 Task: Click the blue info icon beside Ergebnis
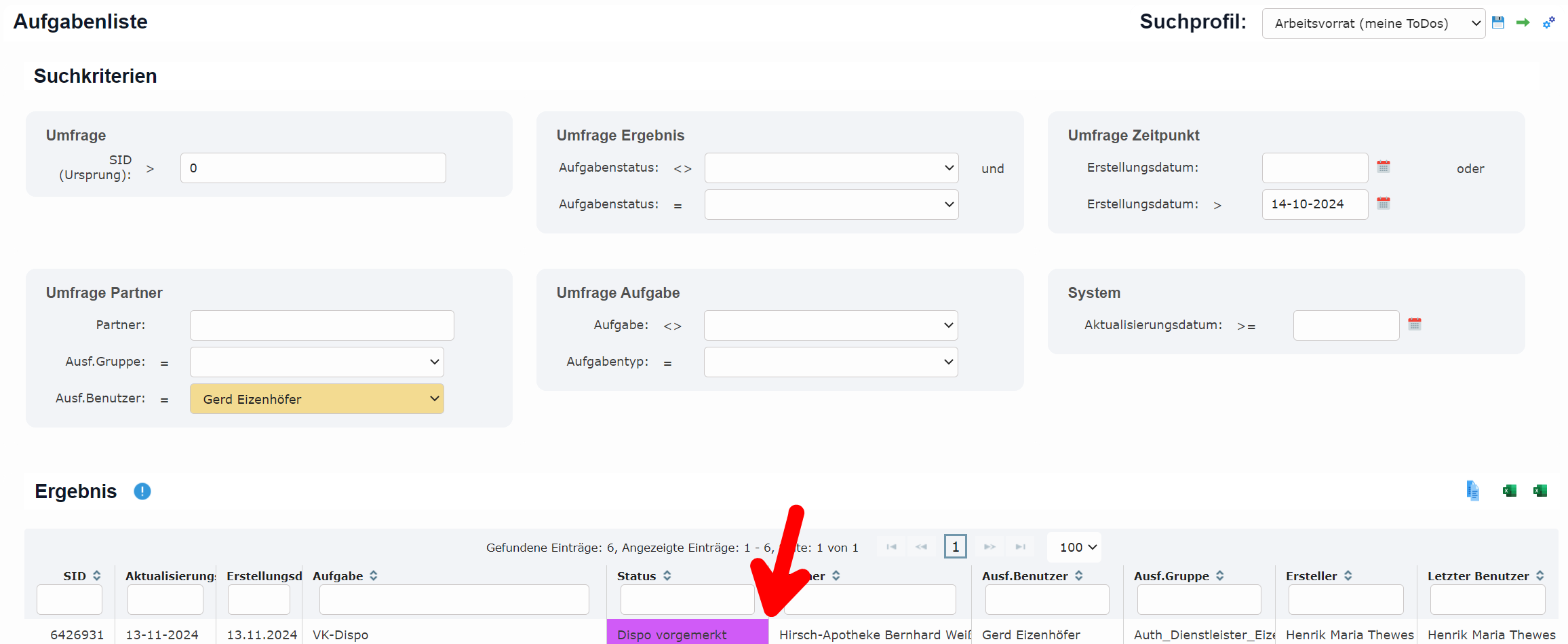142,491
